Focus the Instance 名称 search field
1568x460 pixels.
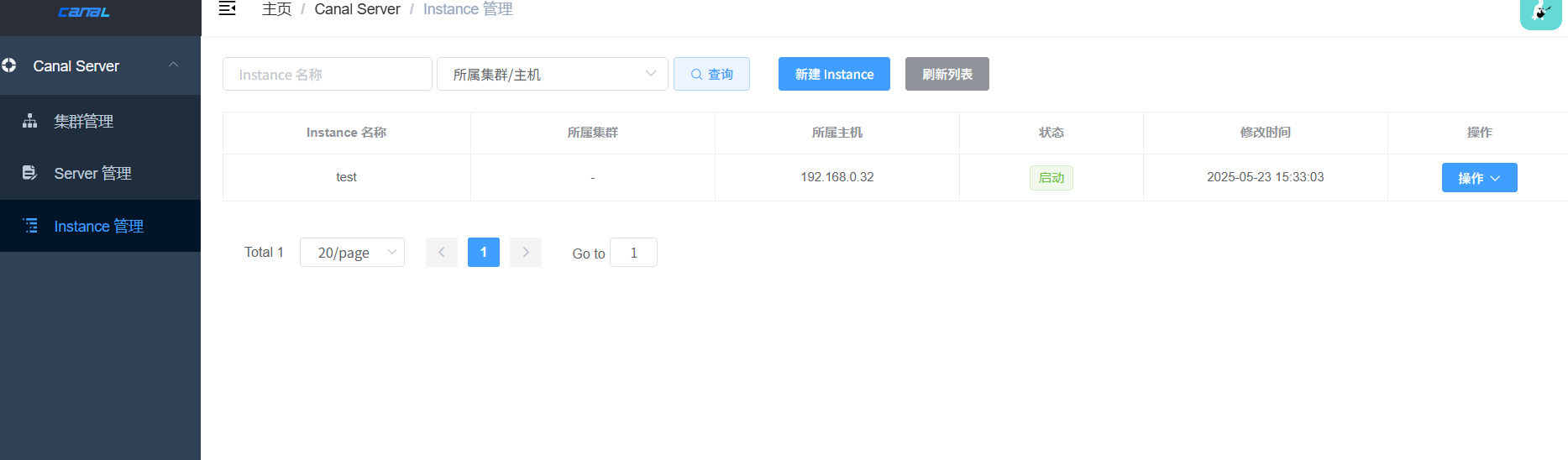[328, 74]
